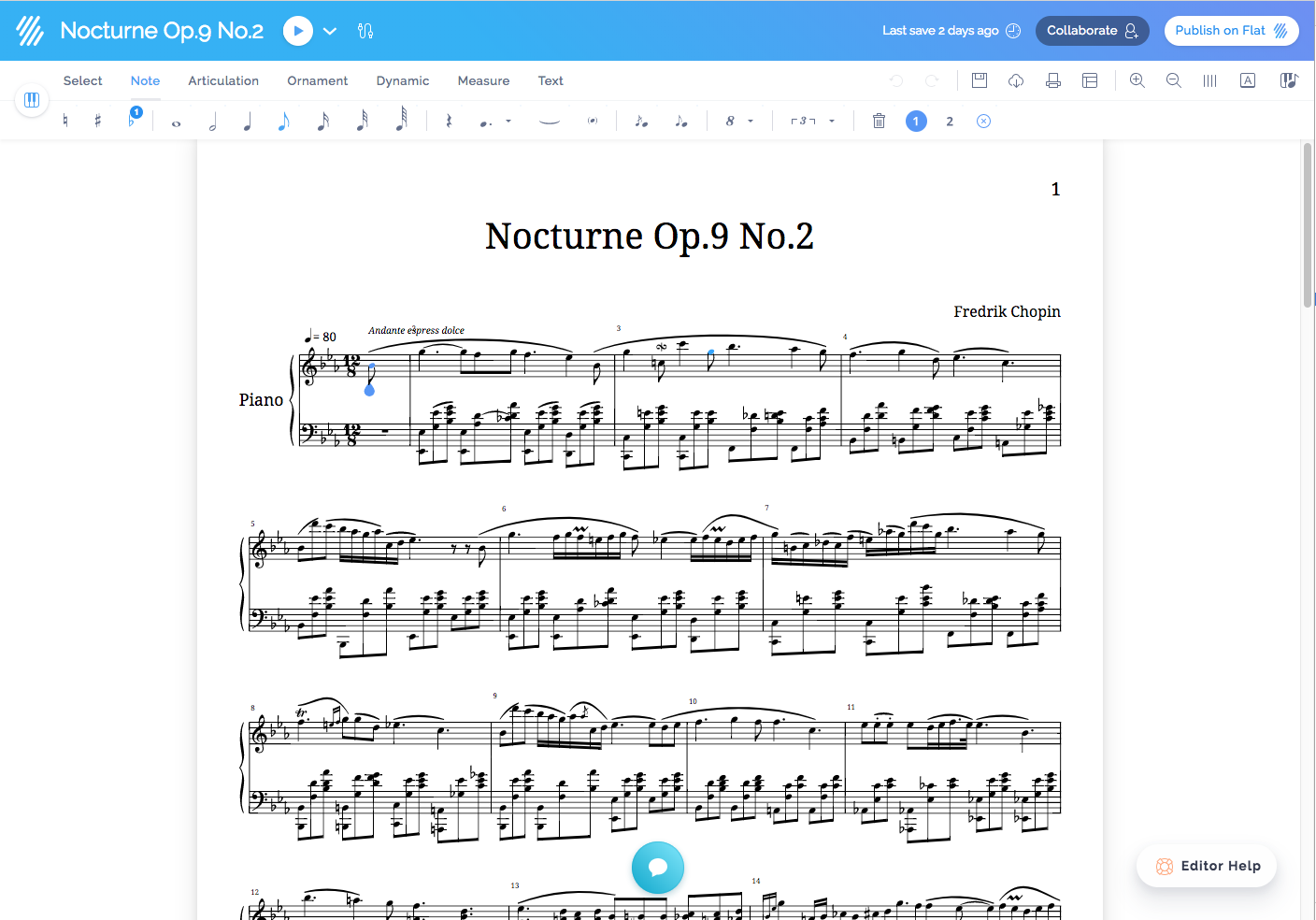Apply natural accidental
The image size is (1316, 920).
(65, 121)
